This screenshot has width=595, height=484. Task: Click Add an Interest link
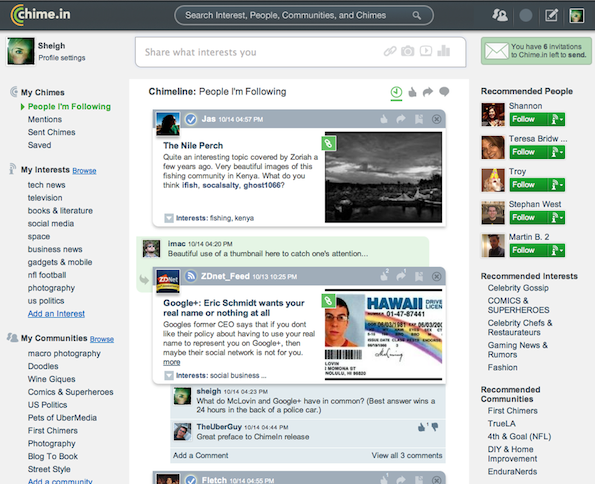coord(56,314)
